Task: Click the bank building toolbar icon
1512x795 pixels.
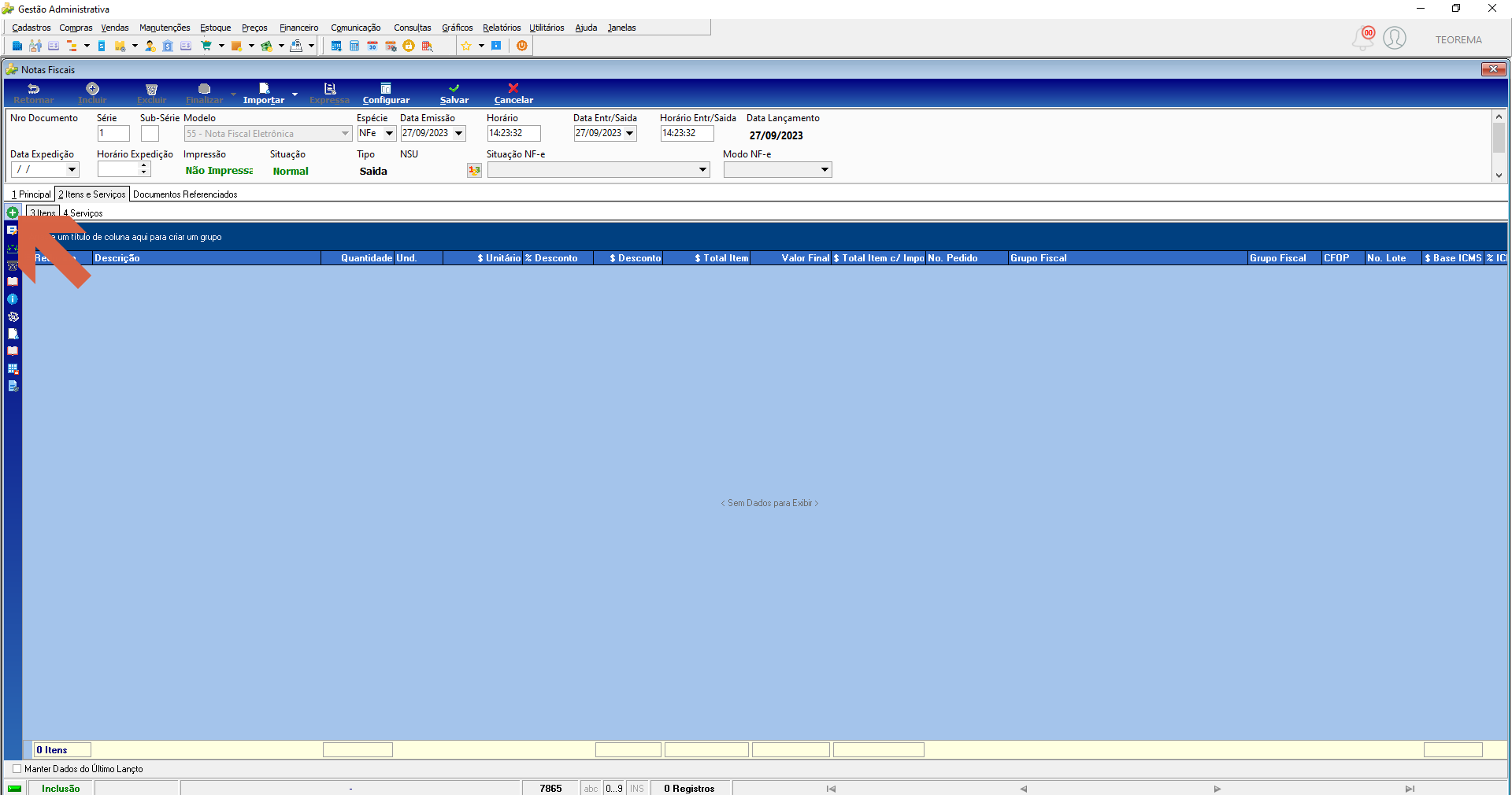Action: (168, 46)
